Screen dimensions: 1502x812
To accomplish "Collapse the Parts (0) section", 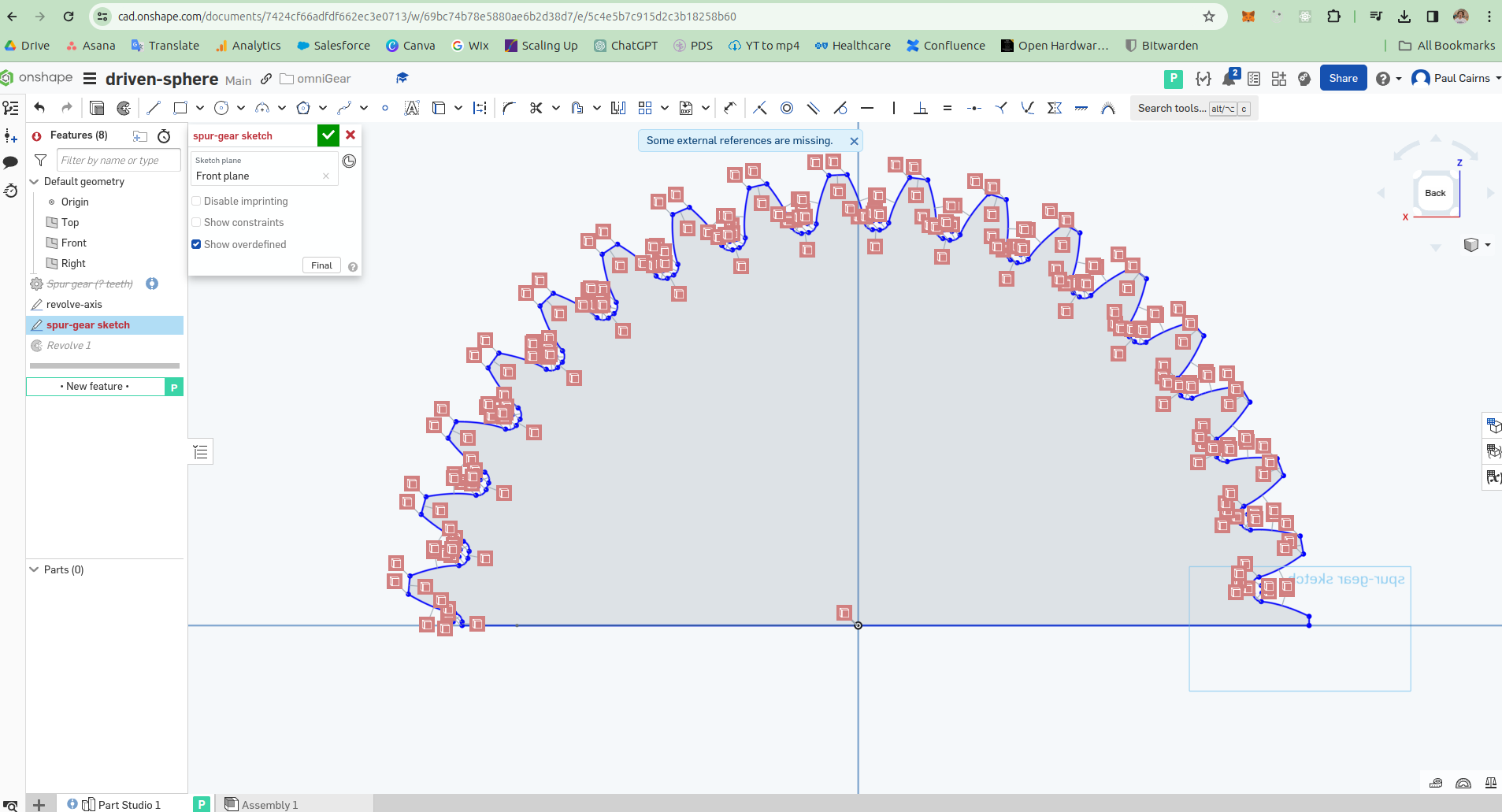I will (x=34, y=569).
